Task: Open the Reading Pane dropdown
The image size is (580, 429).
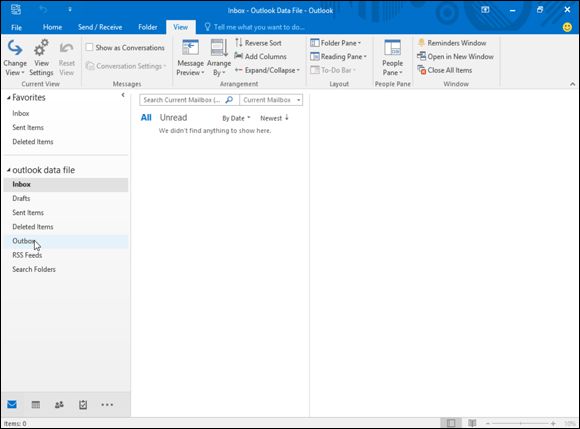Action: click(338, 57)
